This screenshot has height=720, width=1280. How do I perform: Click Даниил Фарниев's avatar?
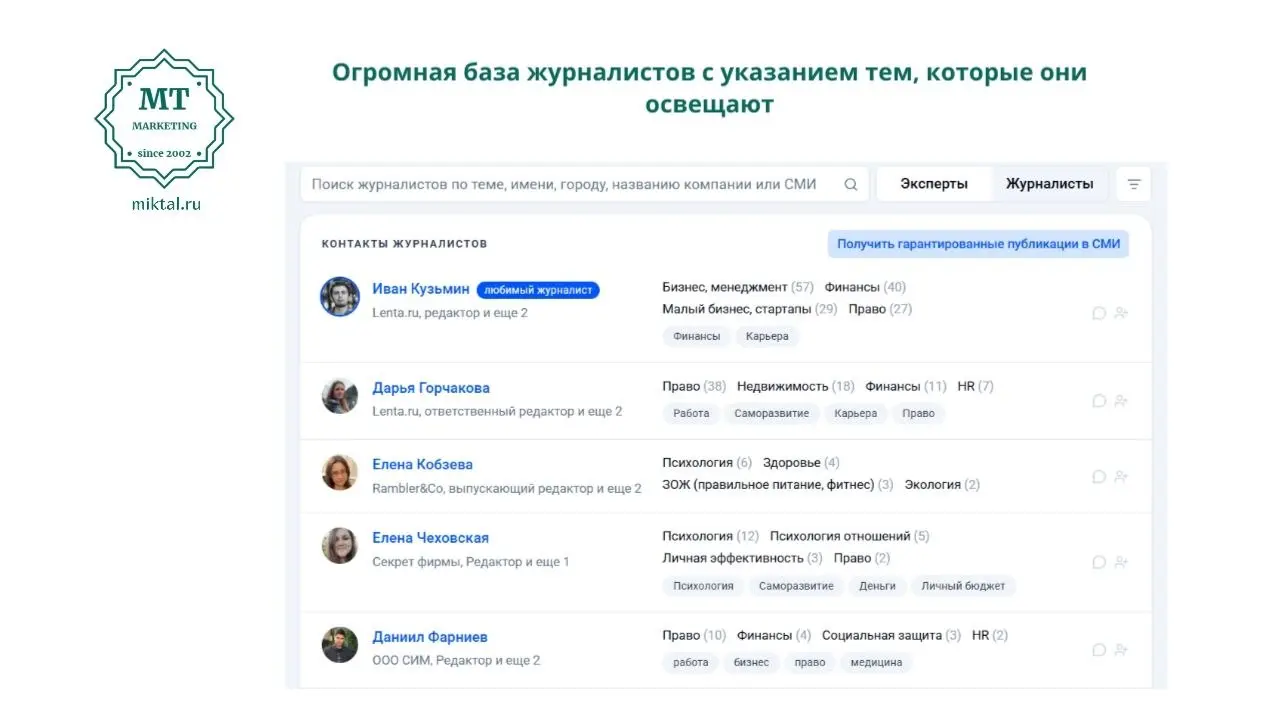tap(340, 645)
